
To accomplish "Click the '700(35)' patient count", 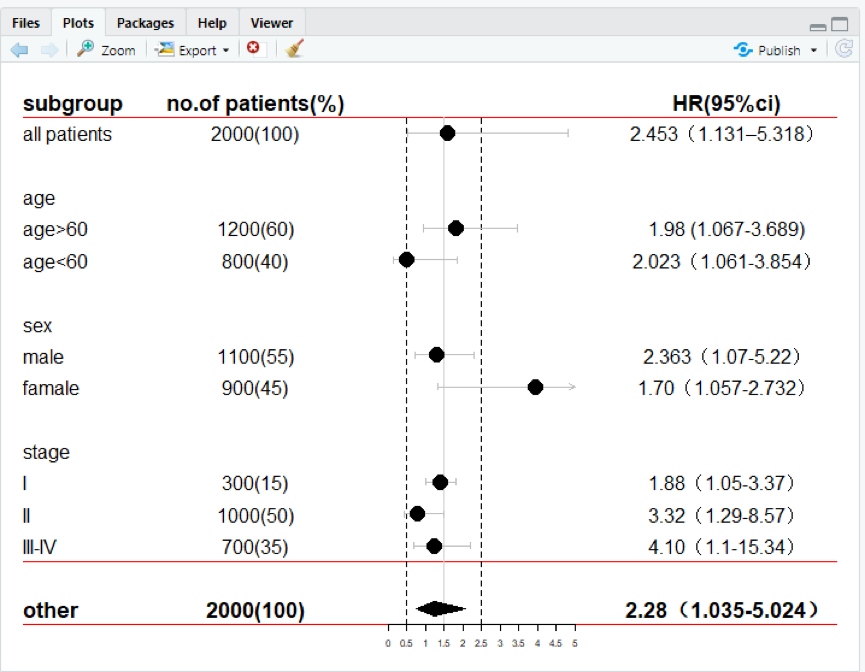I will coord(255,547).
